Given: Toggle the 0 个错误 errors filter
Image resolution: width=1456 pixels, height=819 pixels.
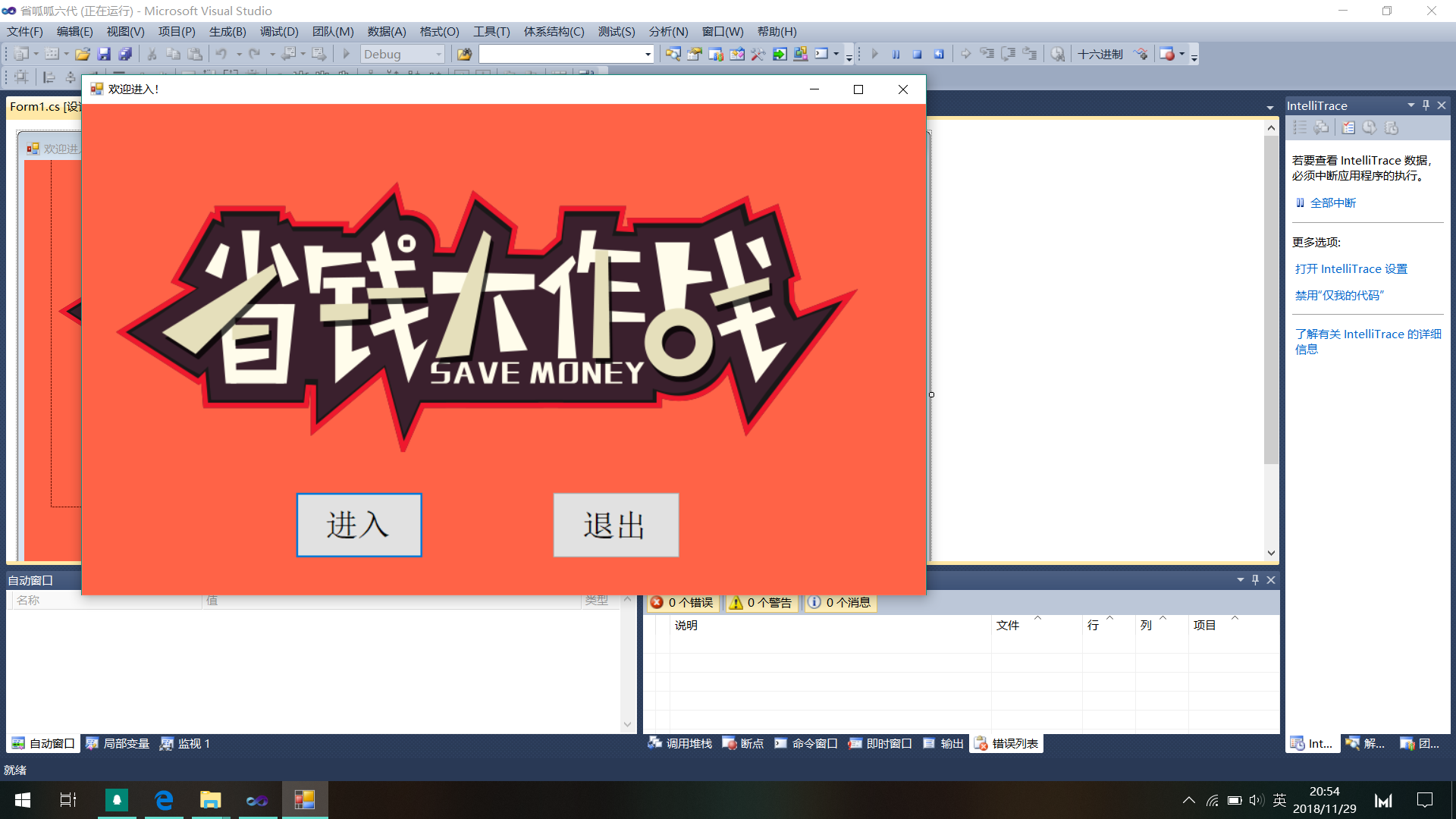Looking at the screenshot, I should click(x=682, y=602).
